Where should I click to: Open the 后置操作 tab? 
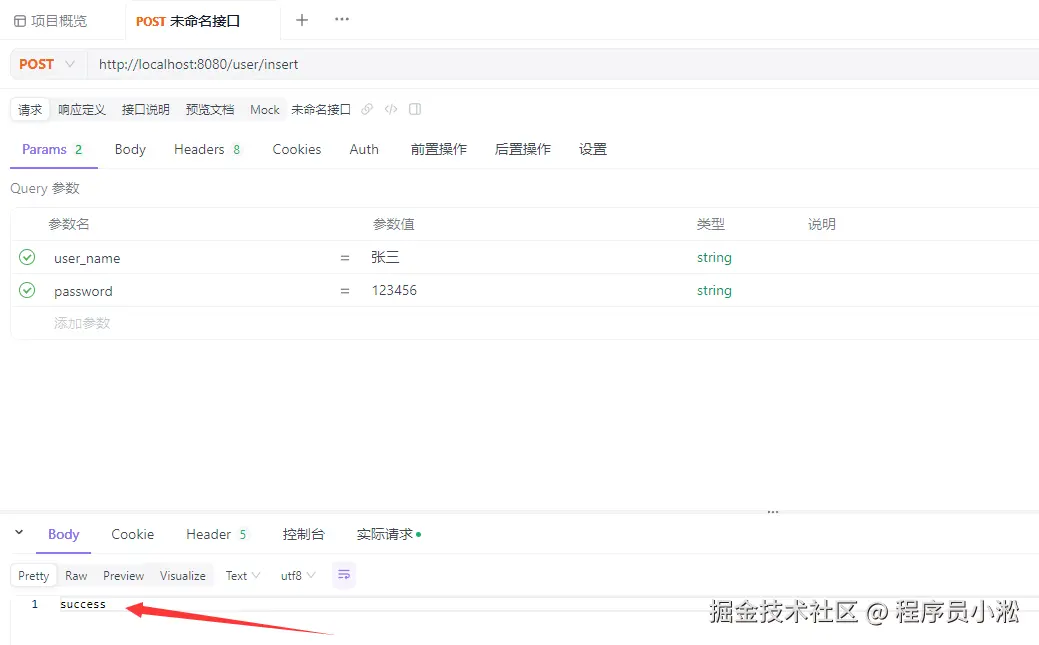[523, 149]
